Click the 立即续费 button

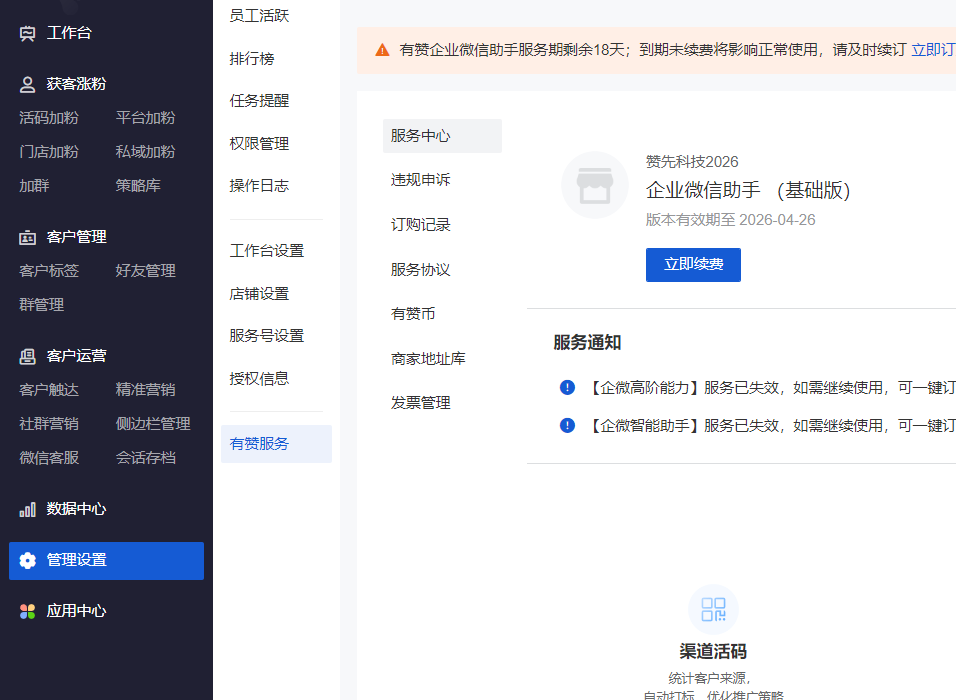click(693, 265)
